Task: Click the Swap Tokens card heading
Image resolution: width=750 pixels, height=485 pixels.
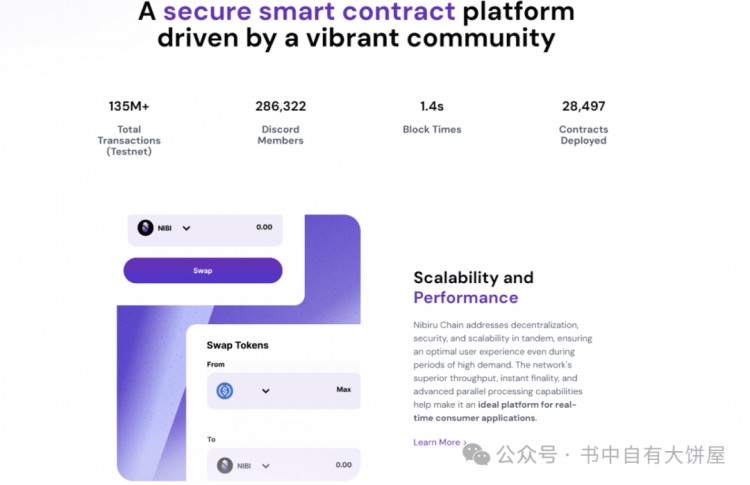Action: tap(238, 345)
